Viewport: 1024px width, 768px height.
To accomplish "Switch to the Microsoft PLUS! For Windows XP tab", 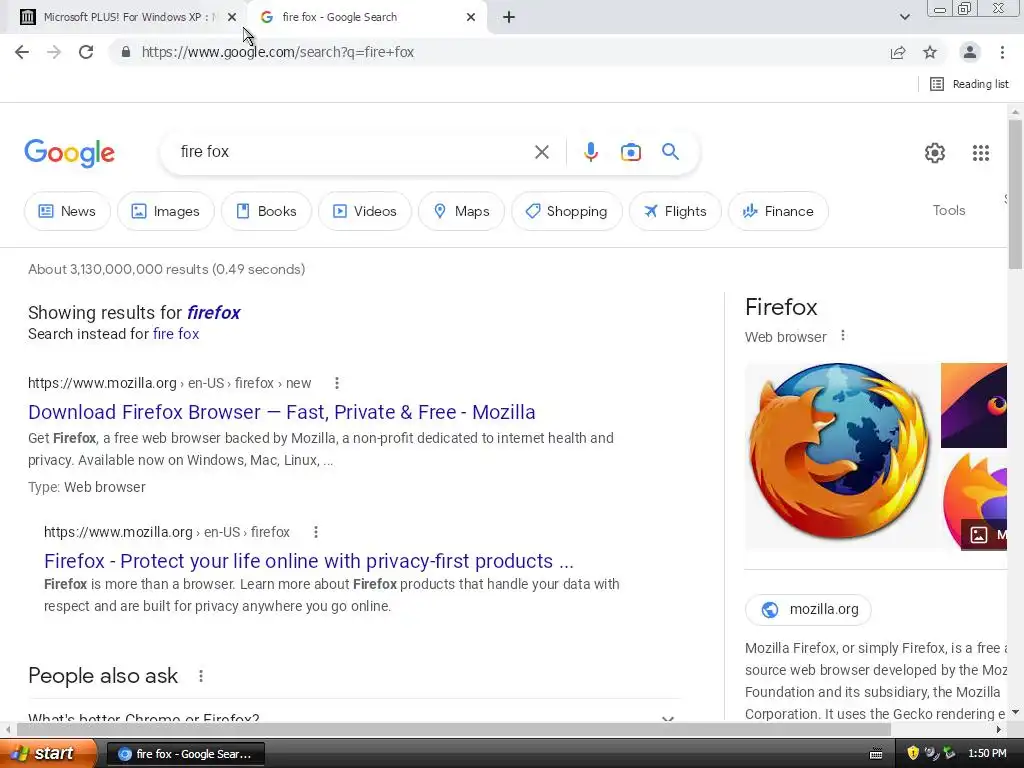I will tap(124, 17).
